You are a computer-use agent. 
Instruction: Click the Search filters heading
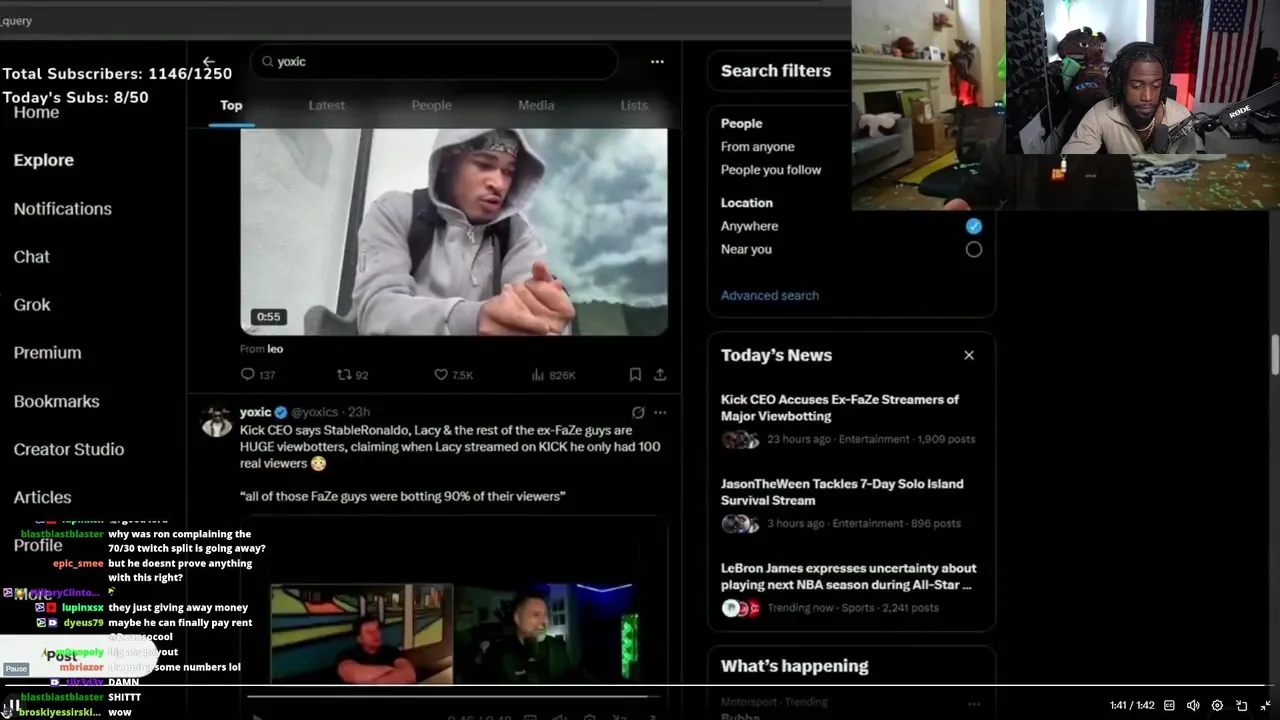click(776, 71)
